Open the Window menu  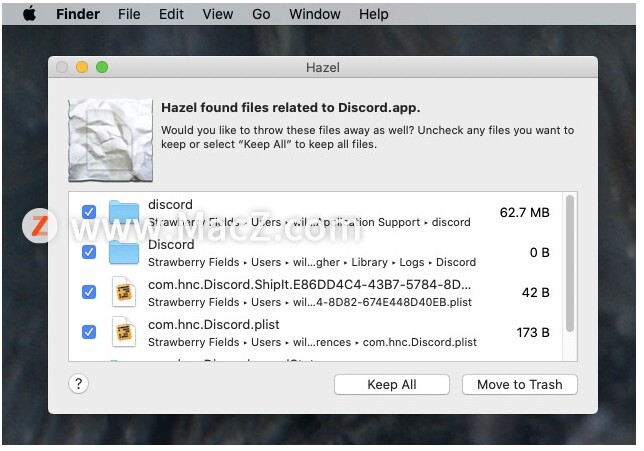tap(315, 14)
